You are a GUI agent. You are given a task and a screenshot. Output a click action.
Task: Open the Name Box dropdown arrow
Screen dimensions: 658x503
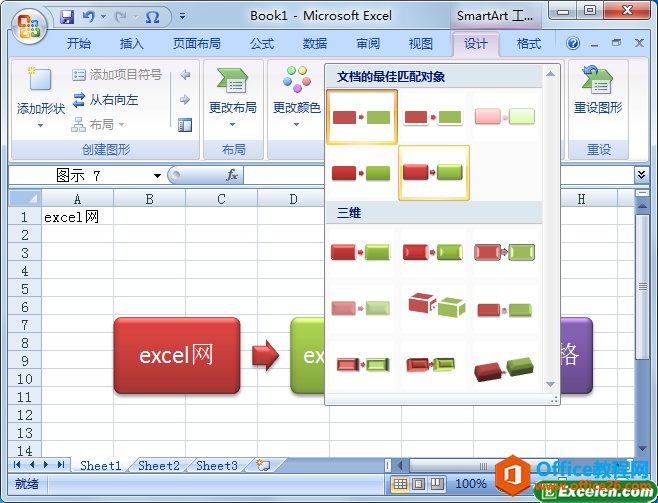pos(157,175)
